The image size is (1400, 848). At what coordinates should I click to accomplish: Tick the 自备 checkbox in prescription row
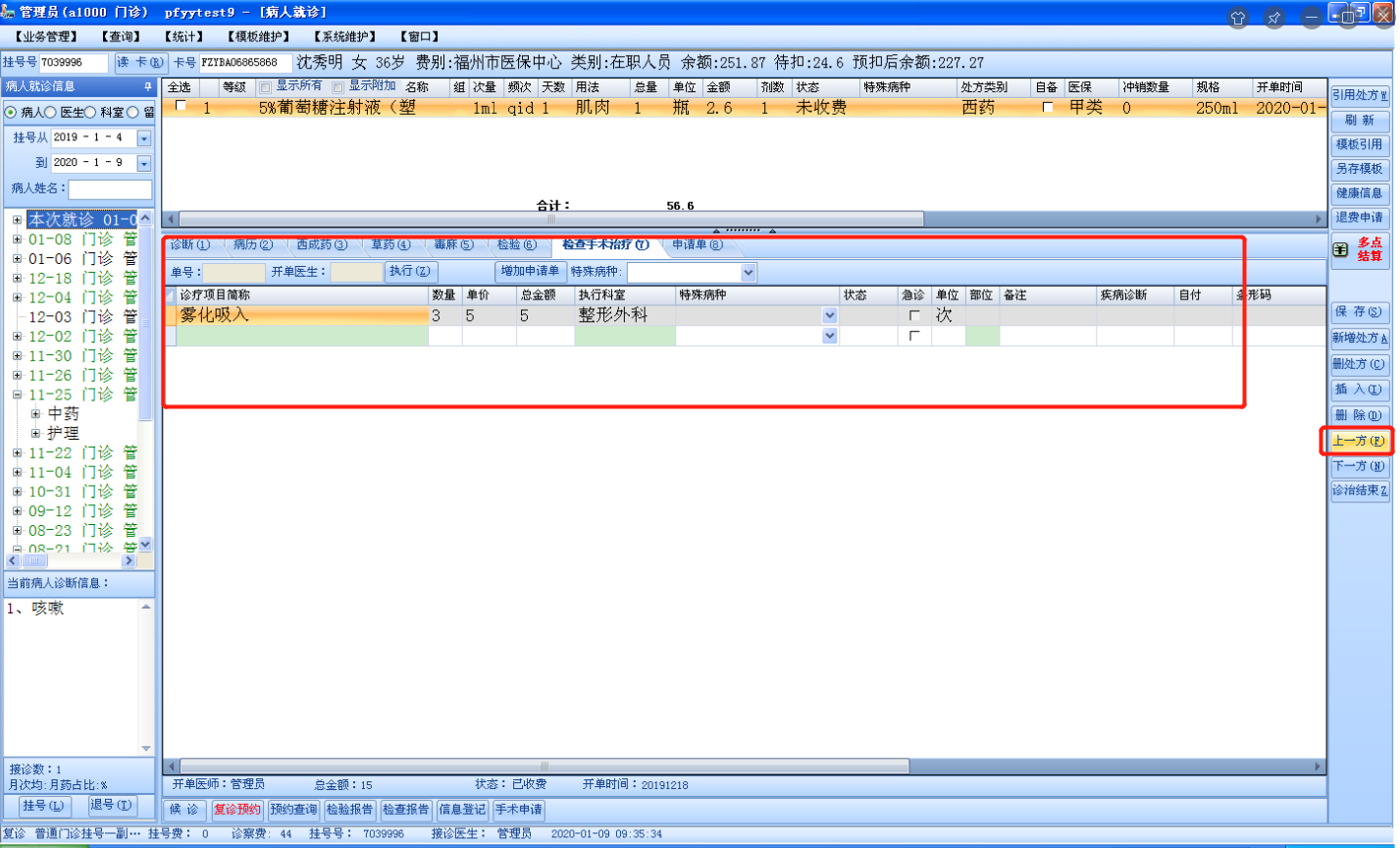(1048, 107)
